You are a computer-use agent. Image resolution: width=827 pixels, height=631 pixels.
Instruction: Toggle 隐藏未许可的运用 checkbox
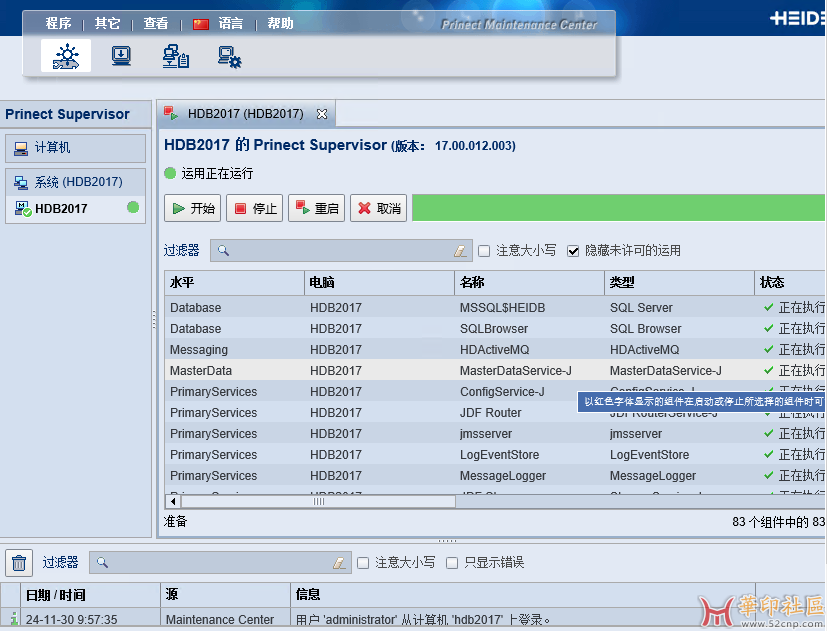[x=573, y=251]
